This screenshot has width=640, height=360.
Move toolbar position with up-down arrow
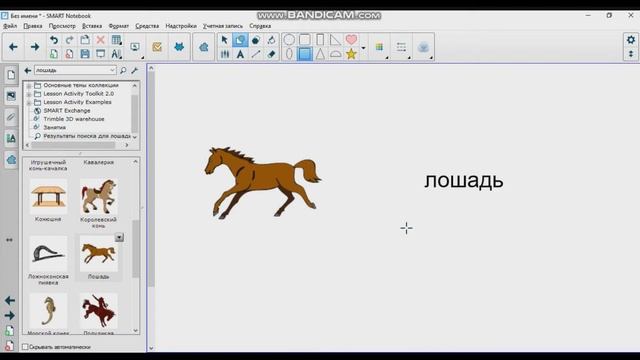(631, 54)
